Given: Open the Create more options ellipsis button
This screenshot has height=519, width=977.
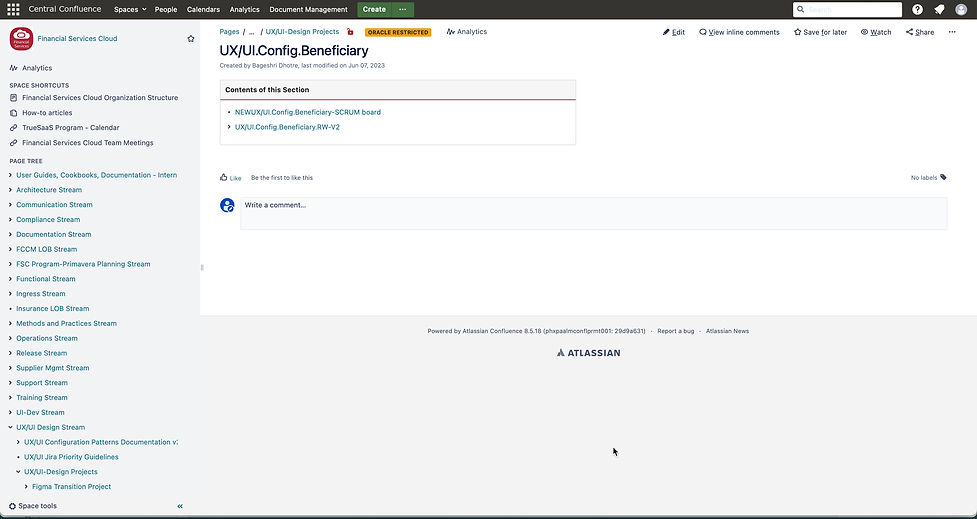Looking at the screenshot, I should 403,9.
